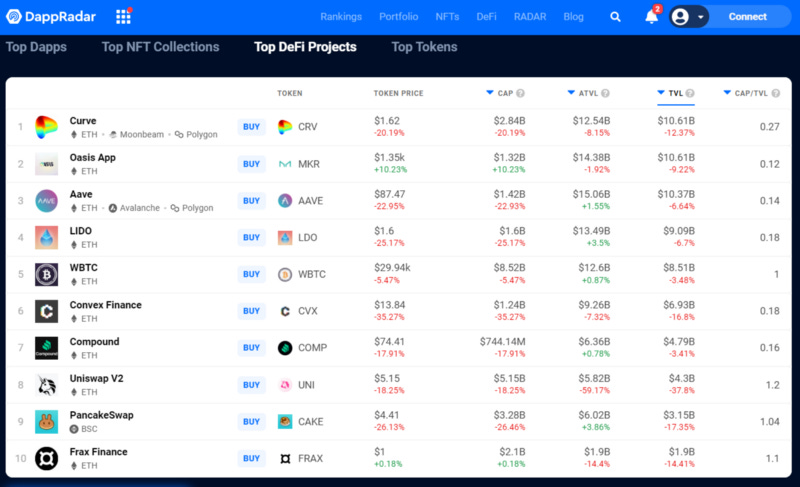The image size is (800, 487).
Task: Open the DeFi menu
Action: point(486,17)
